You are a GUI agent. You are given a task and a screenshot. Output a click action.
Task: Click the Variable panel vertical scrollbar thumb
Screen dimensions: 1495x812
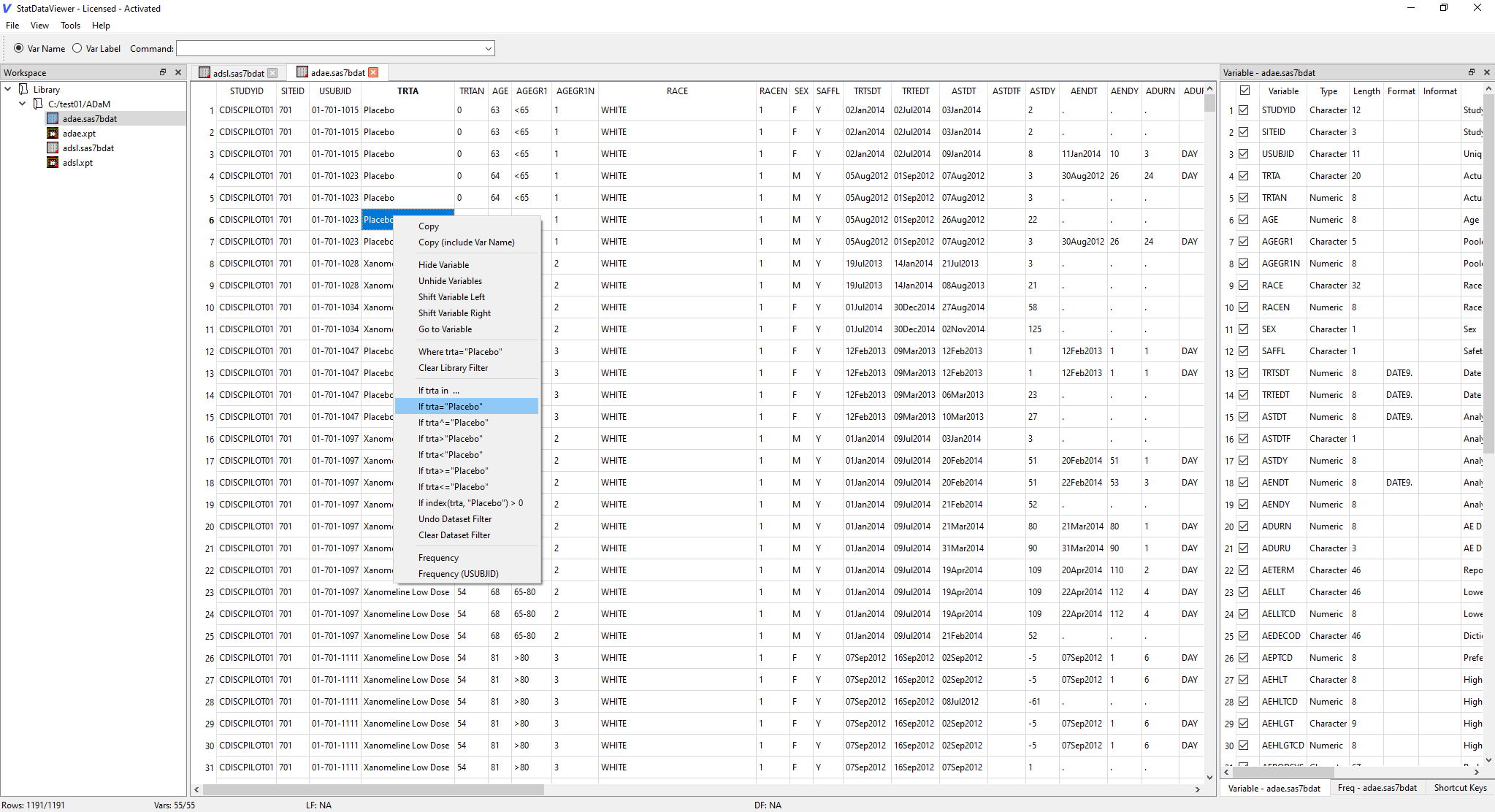coord(1489,274)
